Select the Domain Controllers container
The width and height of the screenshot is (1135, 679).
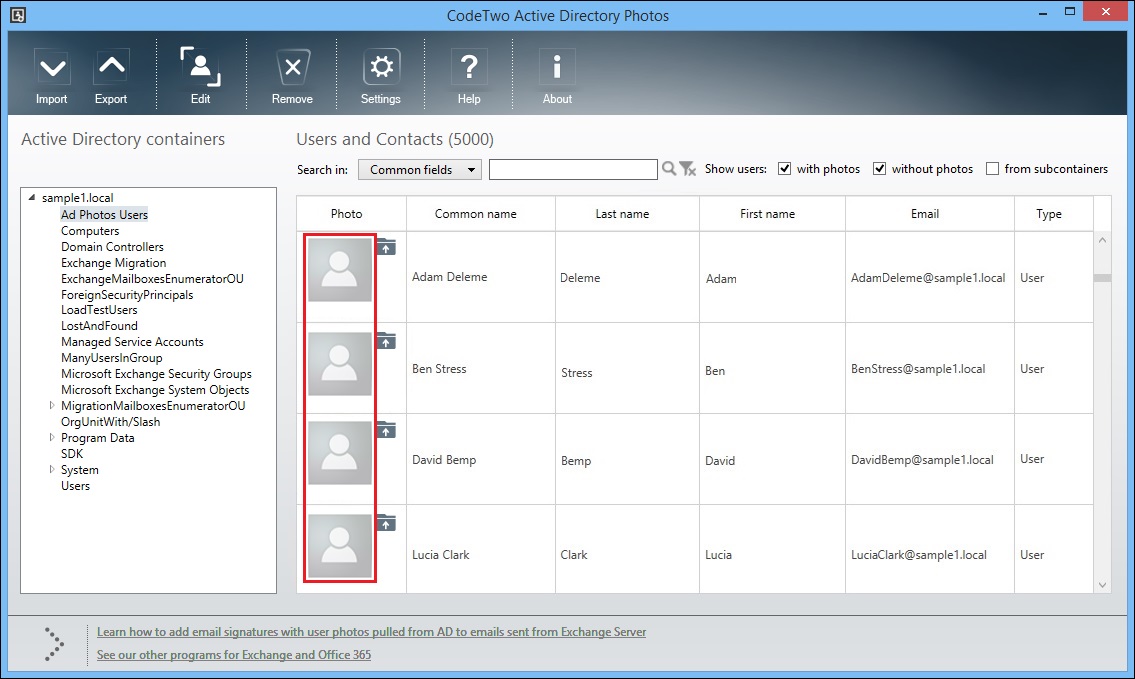112,247
